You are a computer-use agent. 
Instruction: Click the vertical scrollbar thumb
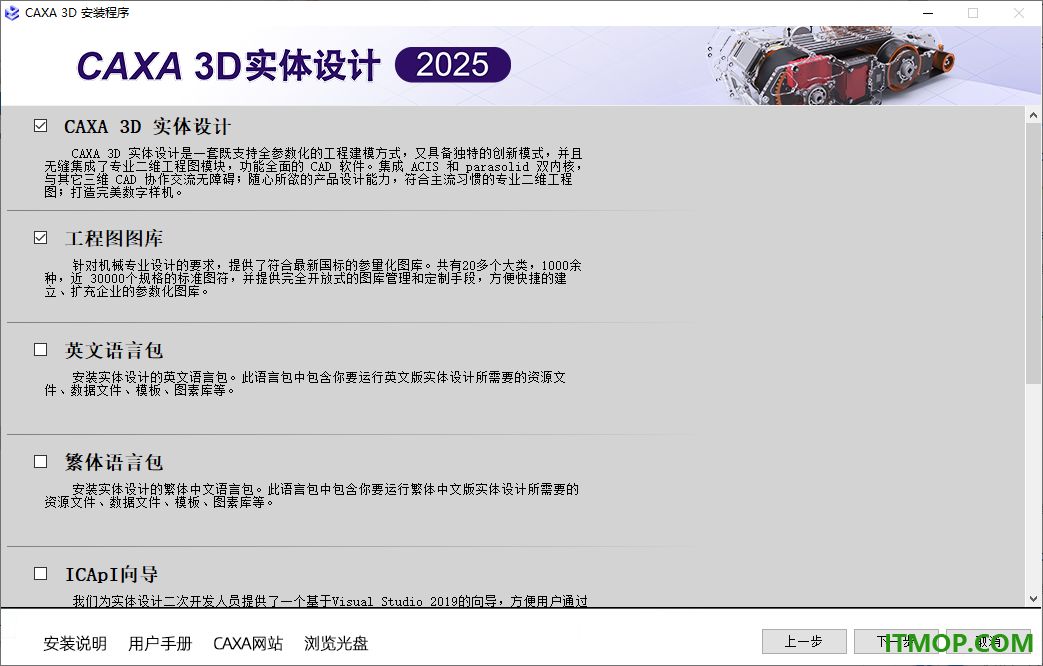(x=1033, y=253)
